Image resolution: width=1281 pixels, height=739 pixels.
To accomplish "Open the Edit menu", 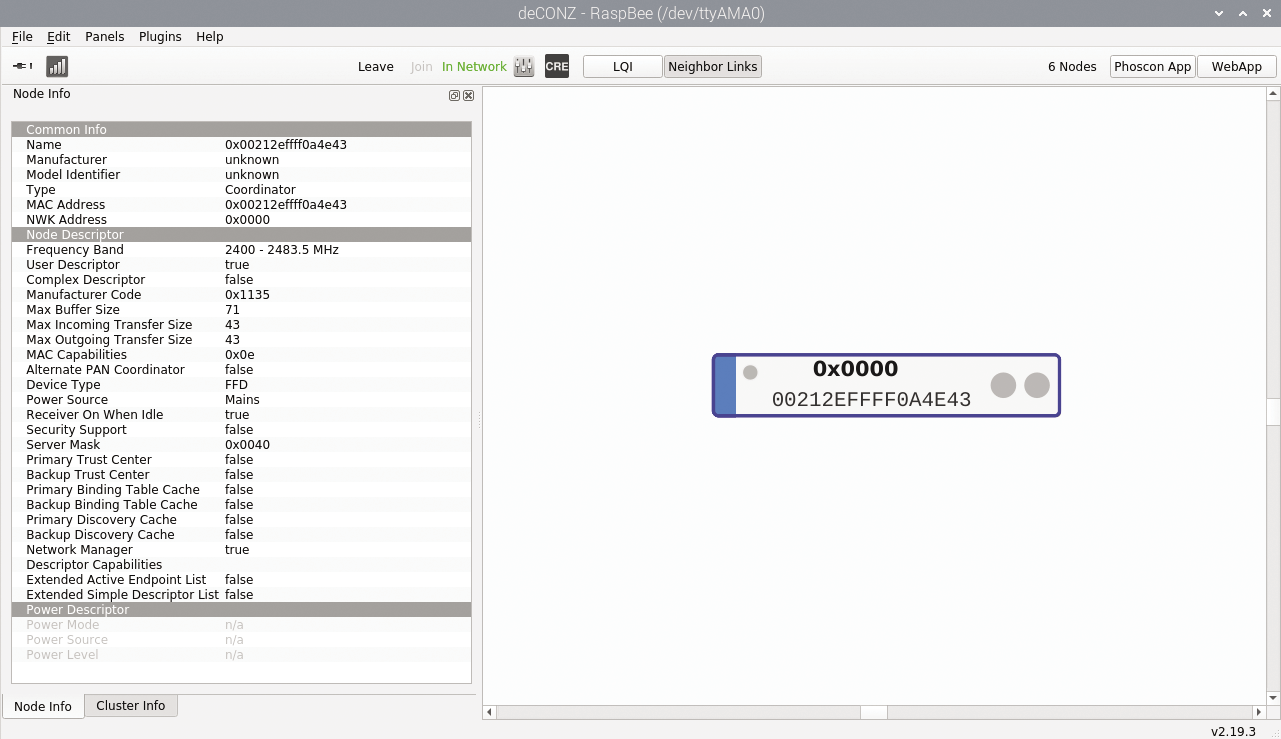I will (x=59, y=36).
